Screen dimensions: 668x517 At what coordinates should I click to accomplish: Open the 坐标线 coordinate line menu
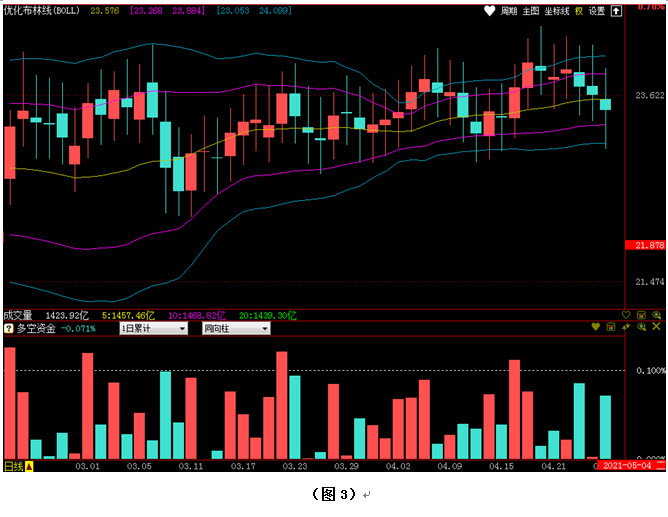(556, 11)
